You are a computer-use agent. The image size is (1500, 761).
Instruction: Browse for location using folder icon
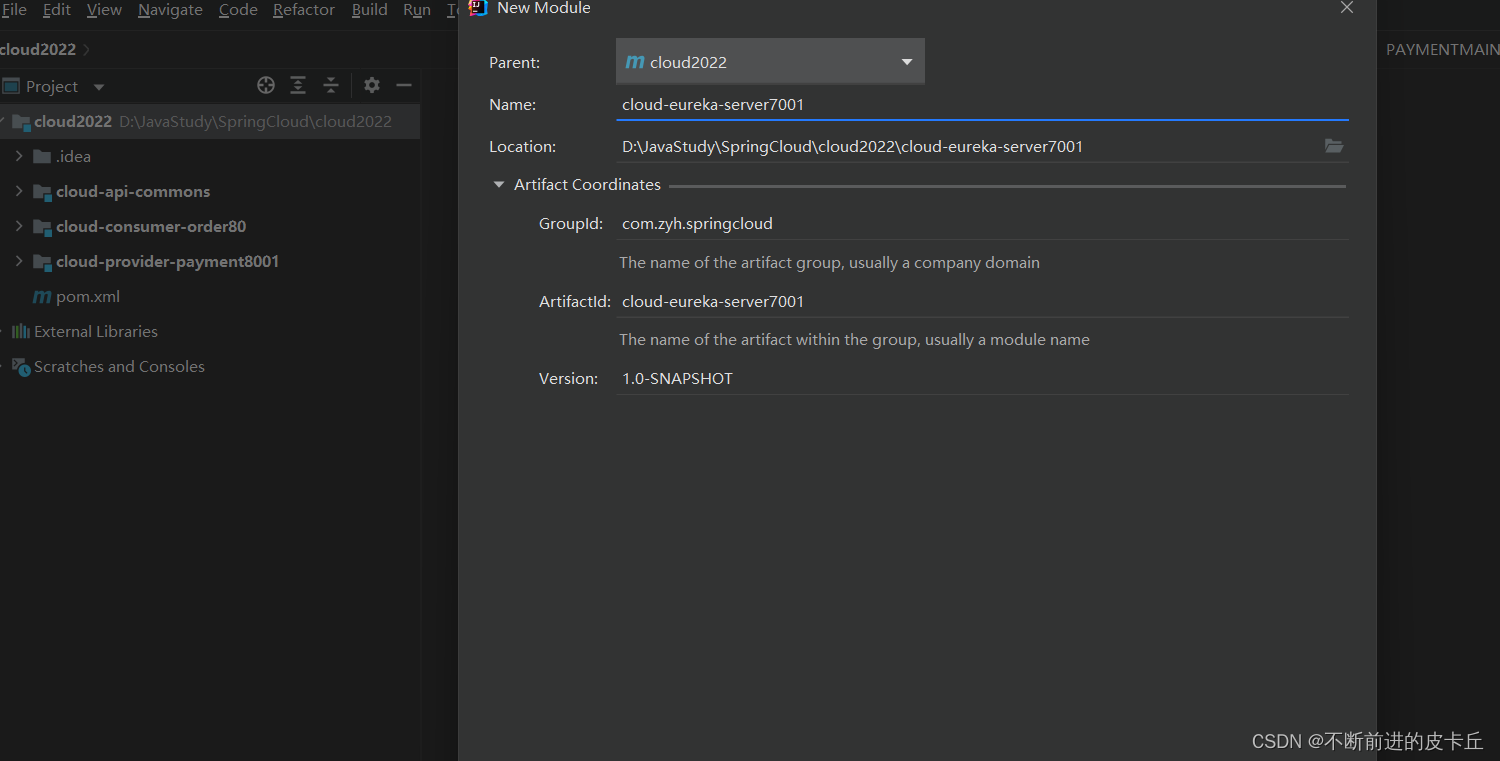1334,146
